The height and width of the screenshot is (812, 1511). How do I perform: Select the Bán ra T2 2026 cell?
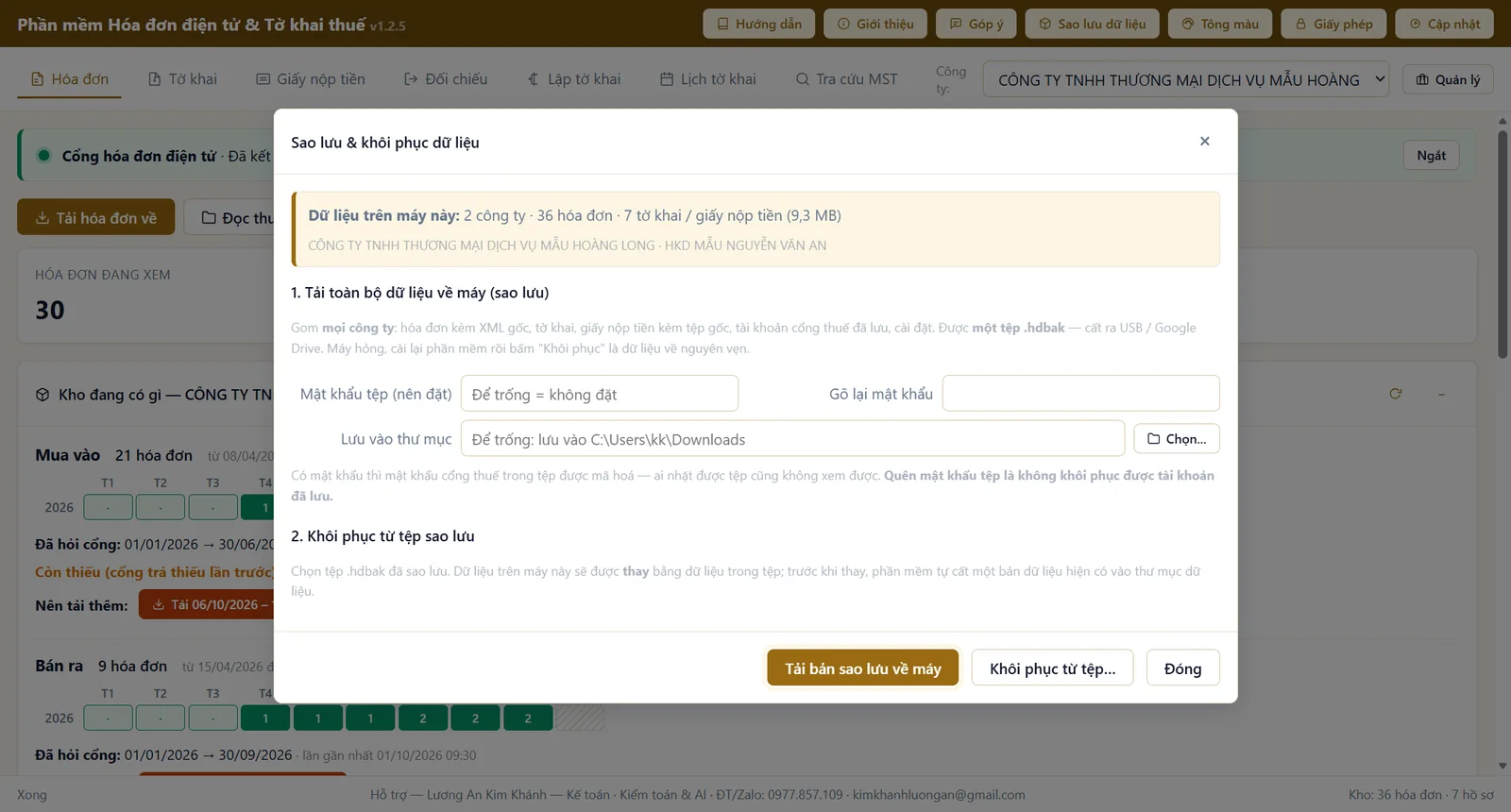[x=161, y=719]
